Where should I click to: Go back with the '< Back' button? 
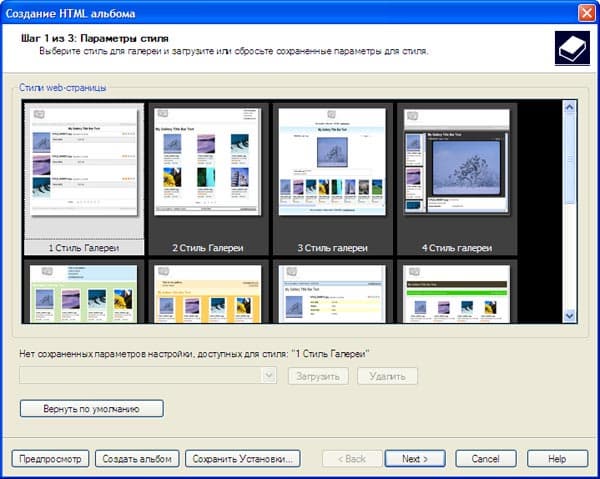352,459
